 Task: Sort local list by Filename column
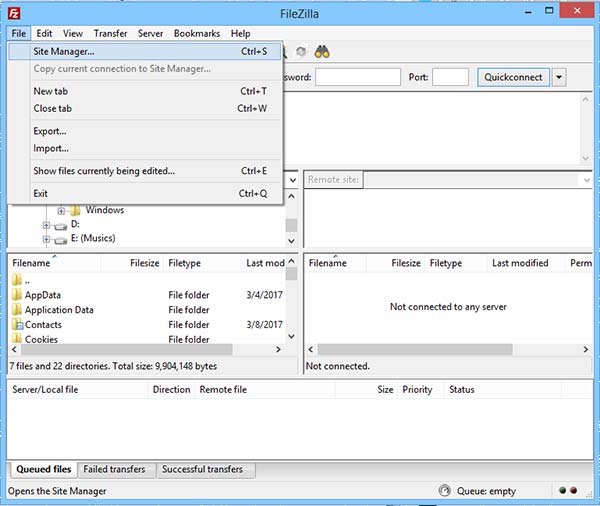pos(54,263)
